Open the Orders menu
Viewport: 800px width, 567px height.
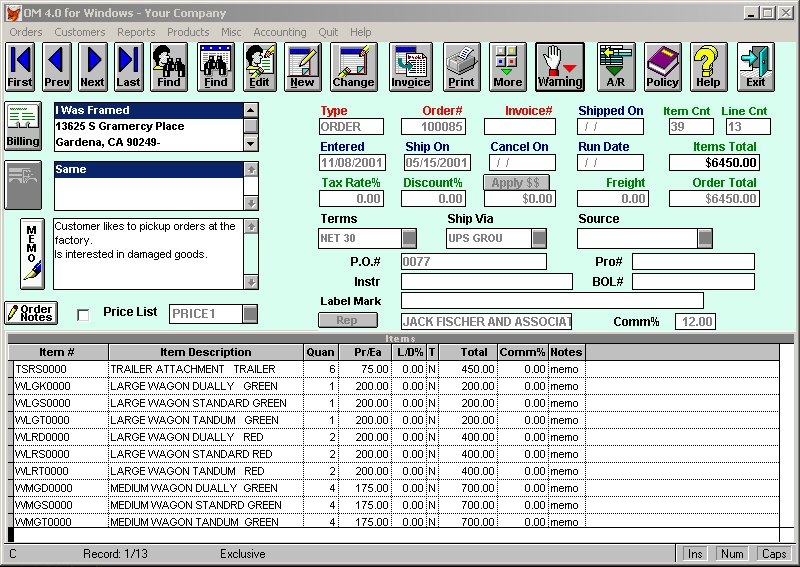26,32
